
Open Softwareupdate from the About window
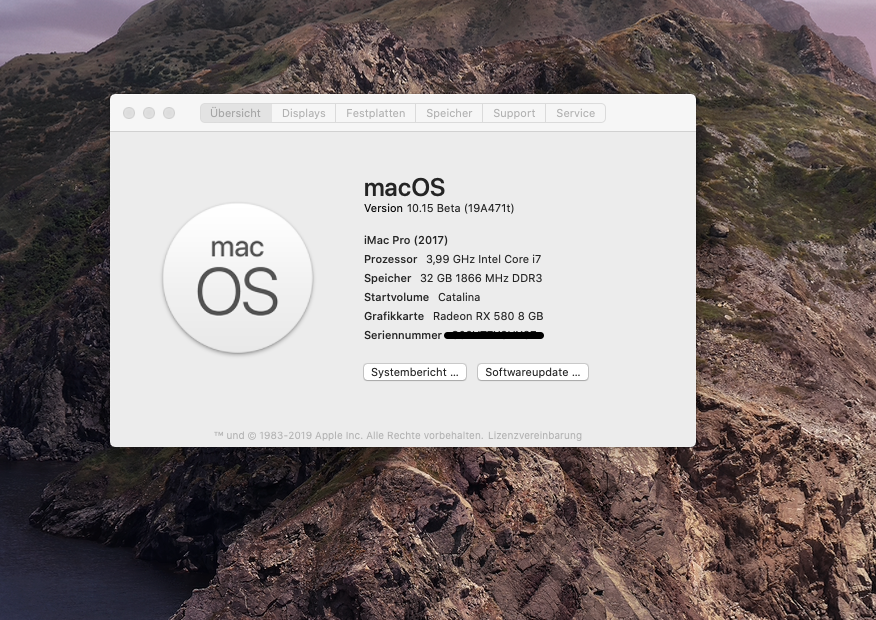tap(532, 372)
